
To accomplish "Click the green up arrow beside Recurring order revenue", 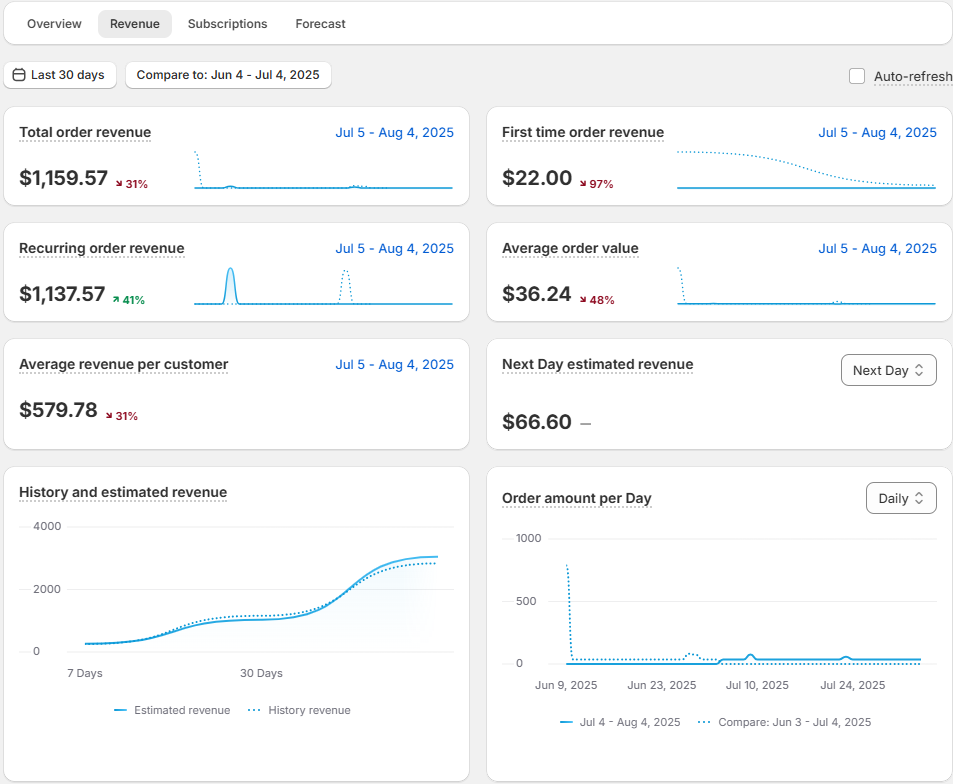I will (116, 299).
